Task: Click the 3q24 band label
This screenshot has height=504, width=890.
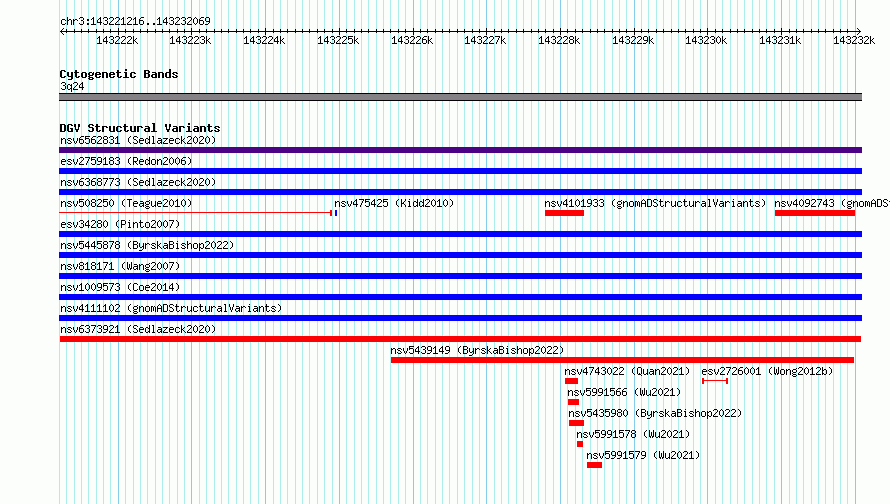Action: click(x=72, y=86)
